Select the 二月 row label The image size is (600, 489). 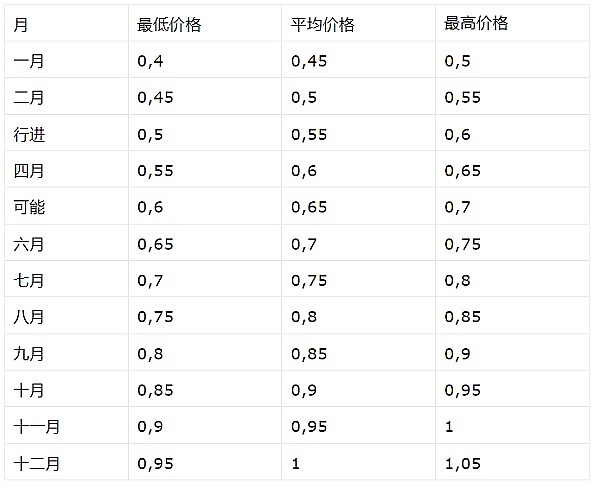pyautogui.click(x=29, y=98)
